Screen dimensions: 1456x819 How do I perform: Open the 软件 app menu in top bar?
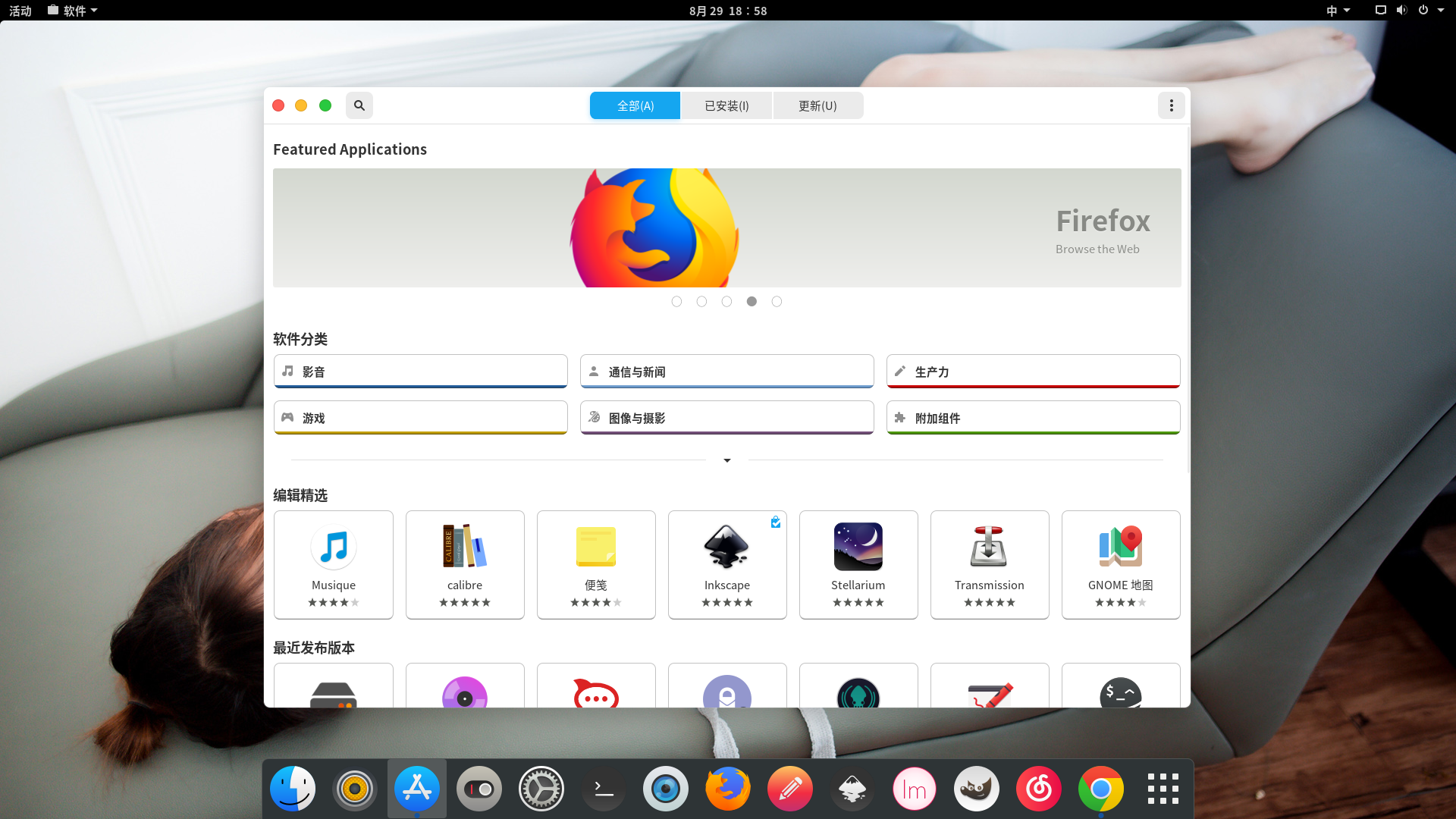tap(73, 11)
